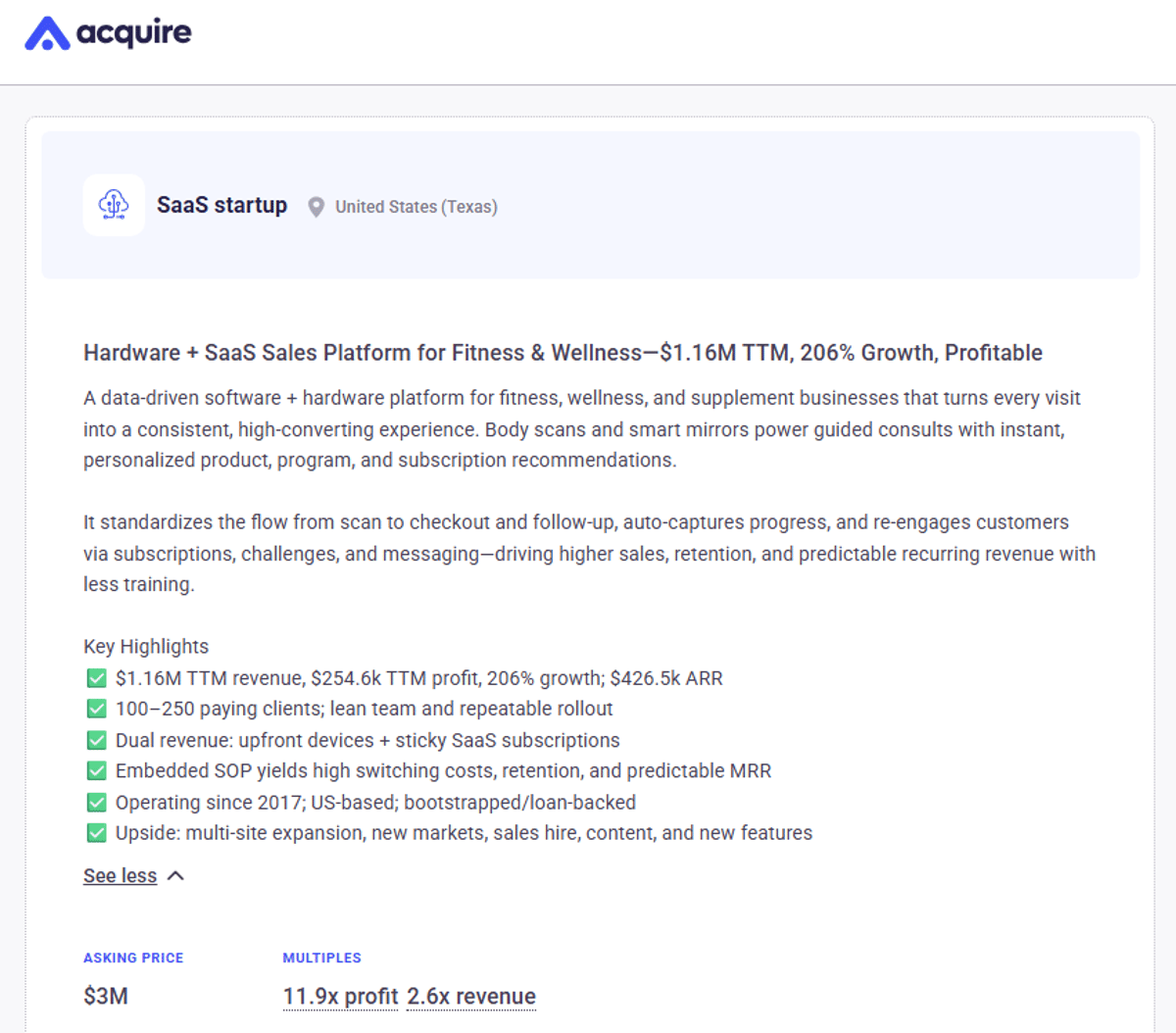1176x1033 pixels.
Task: Click the checkmark next to Operating since 2017
Action: pos(96,802)
